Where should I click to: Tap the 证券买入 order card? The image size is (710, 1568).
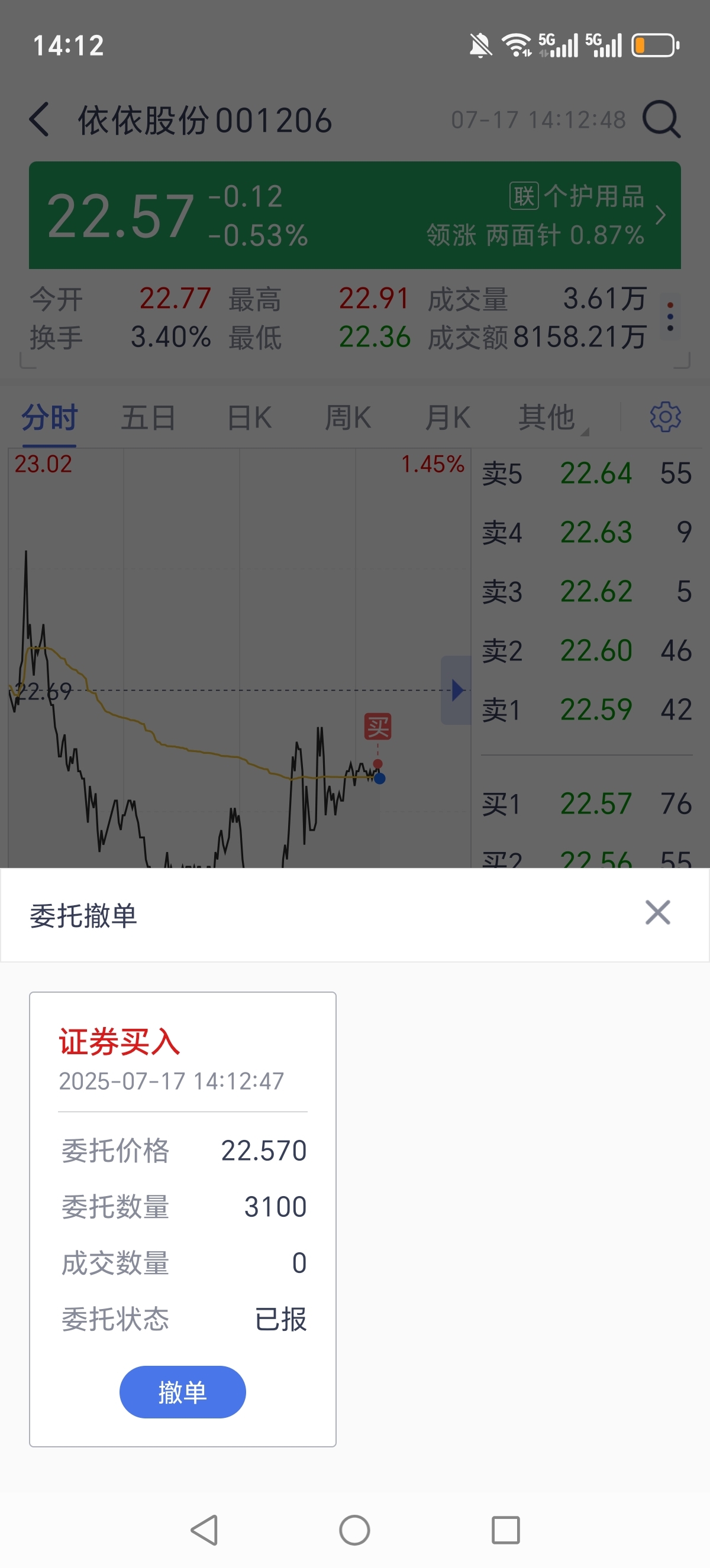pyautogui.click(x=183, y=1219)
